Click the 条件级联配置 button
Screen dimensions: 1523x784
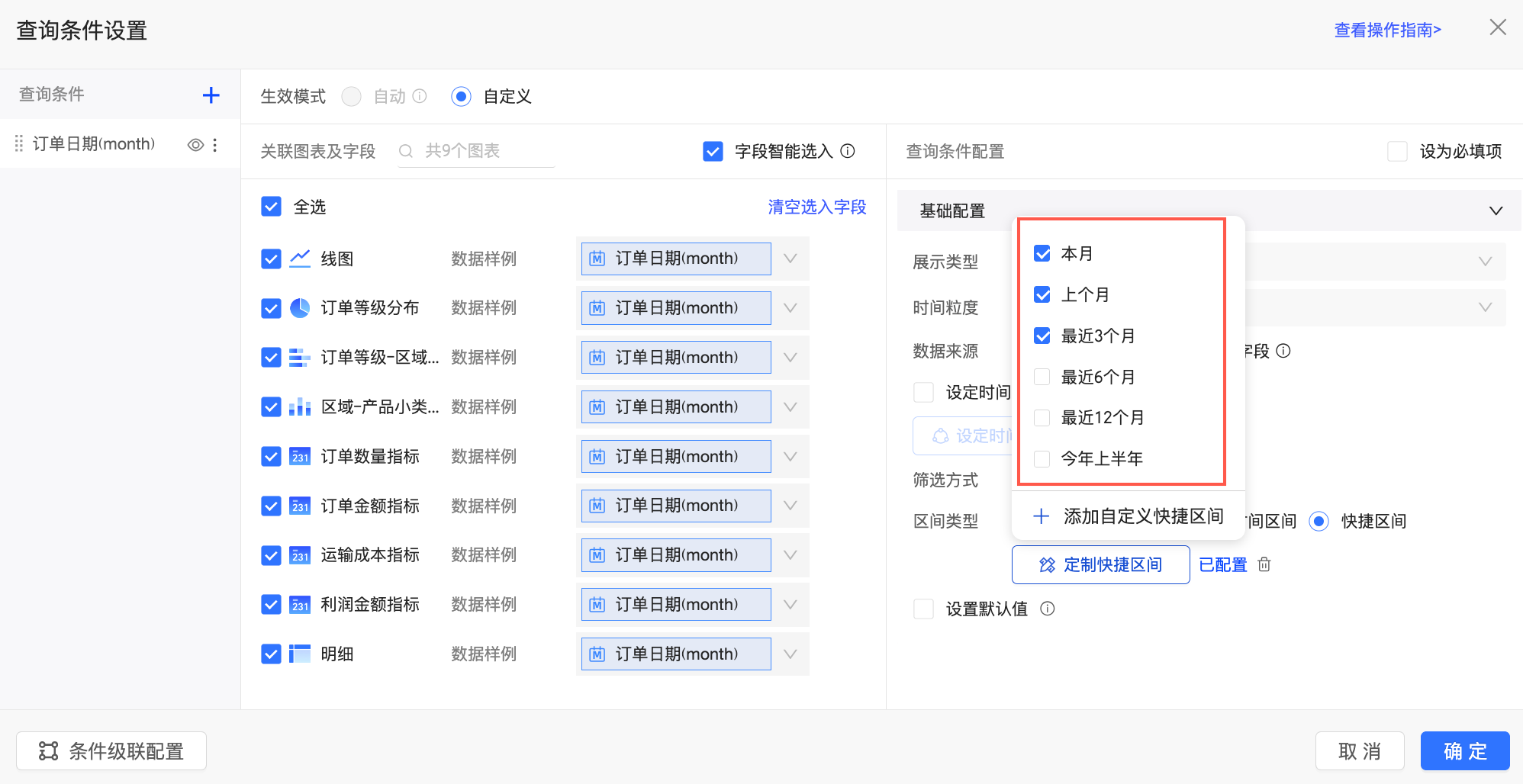pos(111,751)
